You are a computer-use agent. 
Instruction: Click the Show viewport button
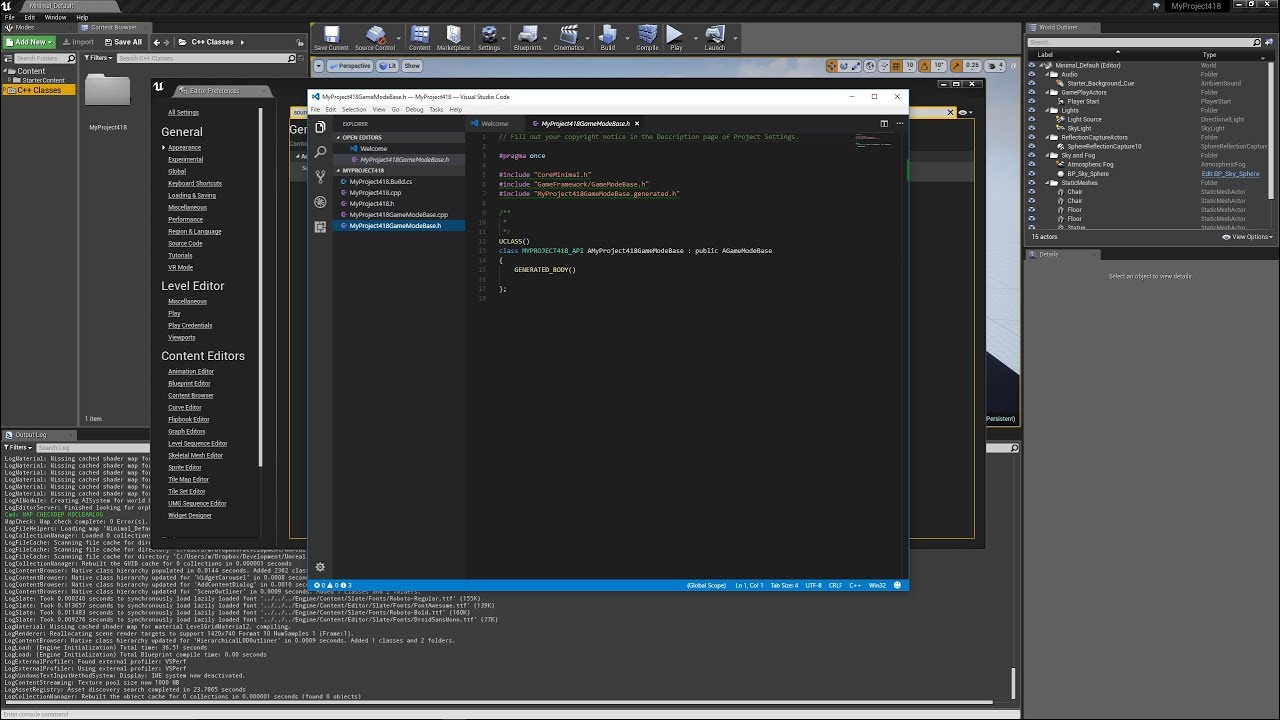coord(412,66)
